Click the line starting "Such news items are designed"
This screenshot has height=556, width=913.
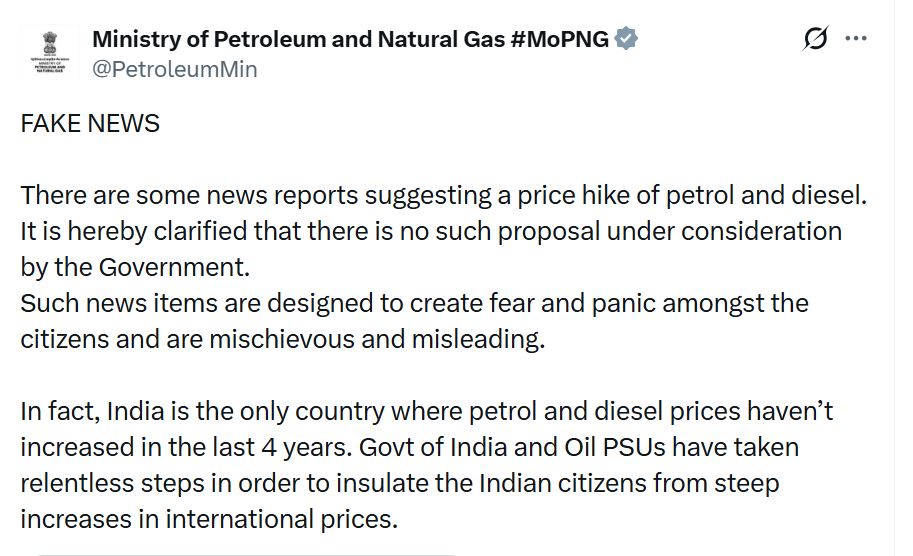click(x=414, y=302)
